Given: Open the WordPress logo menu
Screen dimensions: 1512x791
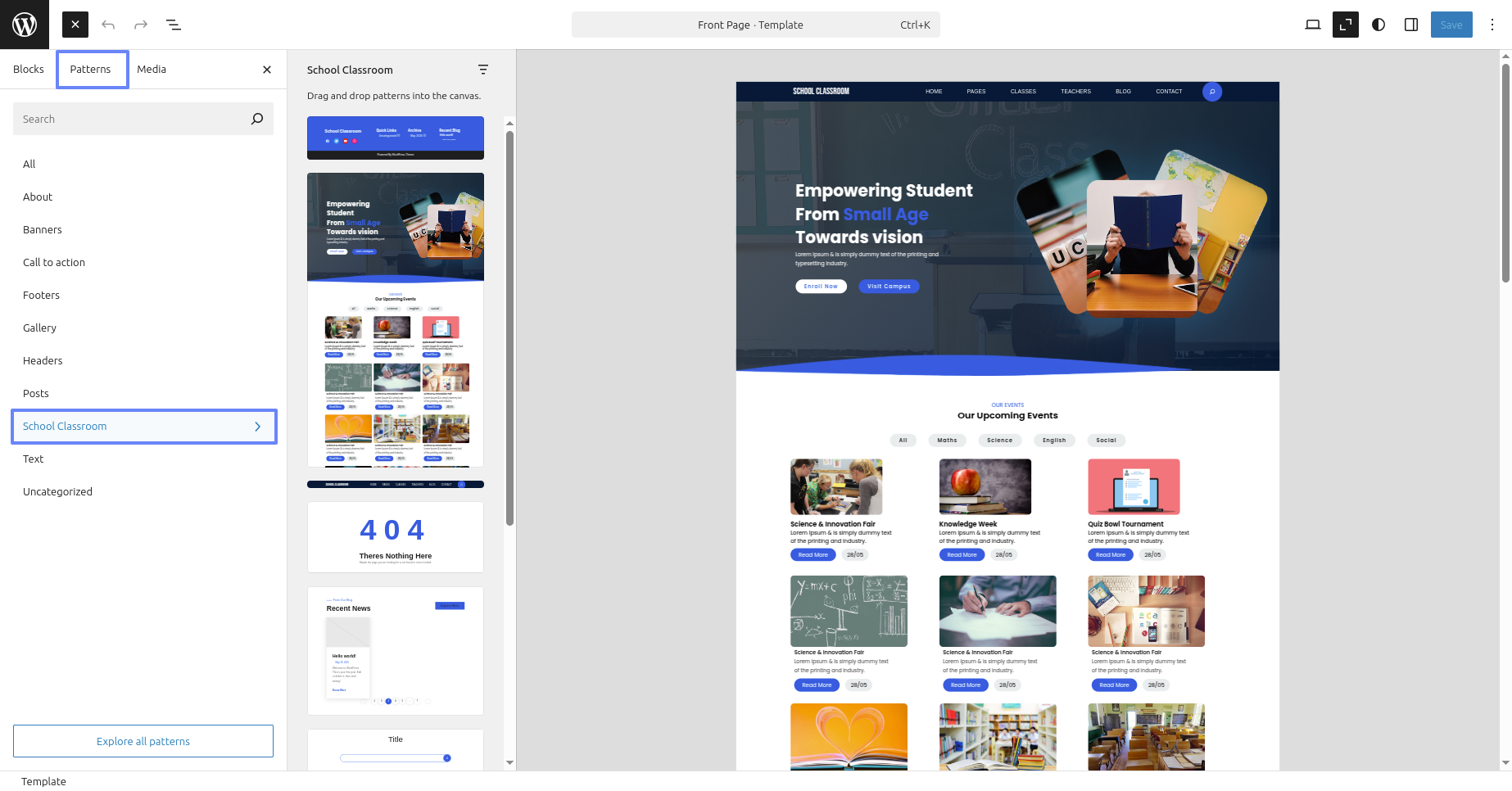Looking at the screenshot, I should pyautogui.click(x=25, y=25).
